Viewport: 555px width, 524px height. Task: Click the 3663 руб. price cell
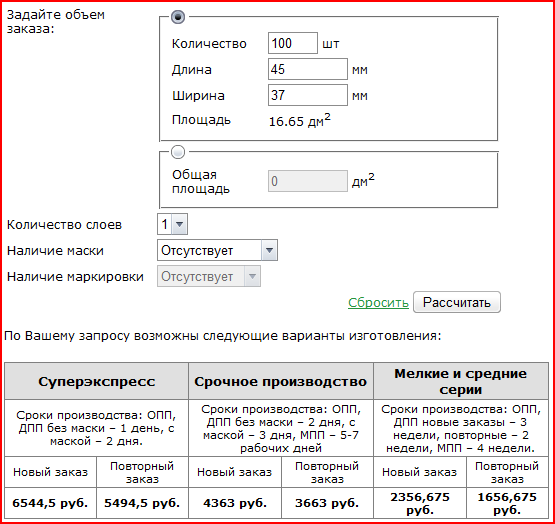327,503
